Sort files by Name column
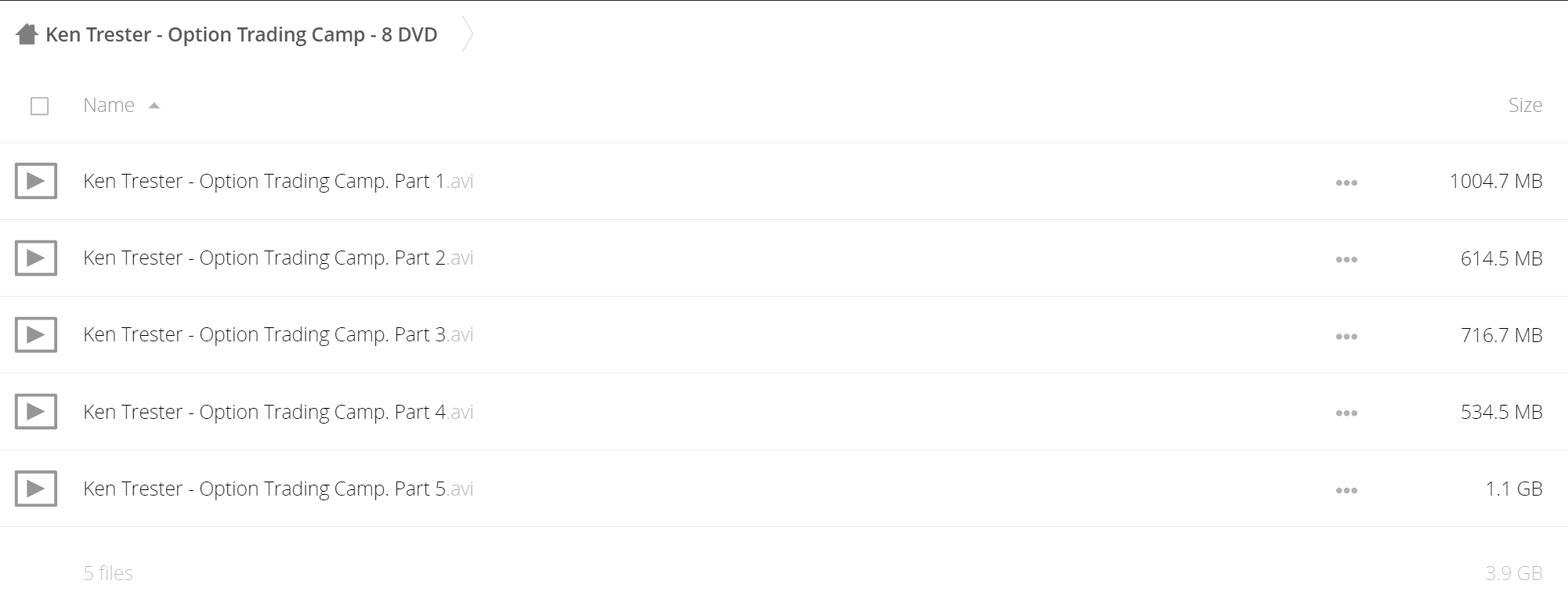 109,105
